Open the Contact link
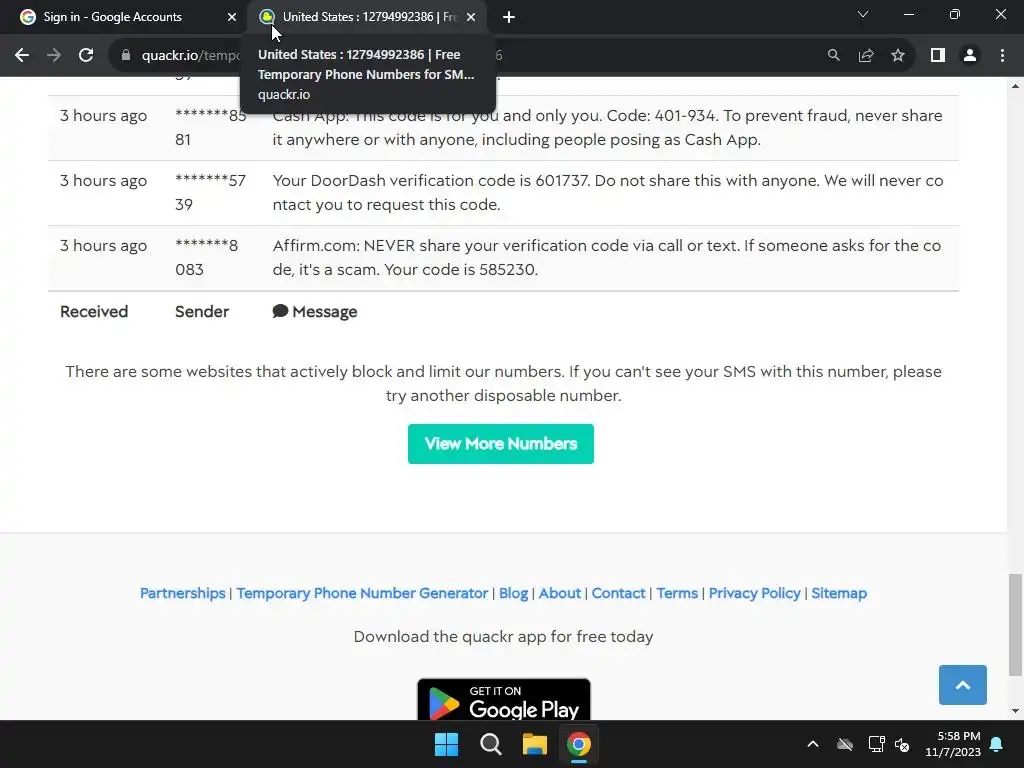1024x768 pixels. tap(618, 593)
